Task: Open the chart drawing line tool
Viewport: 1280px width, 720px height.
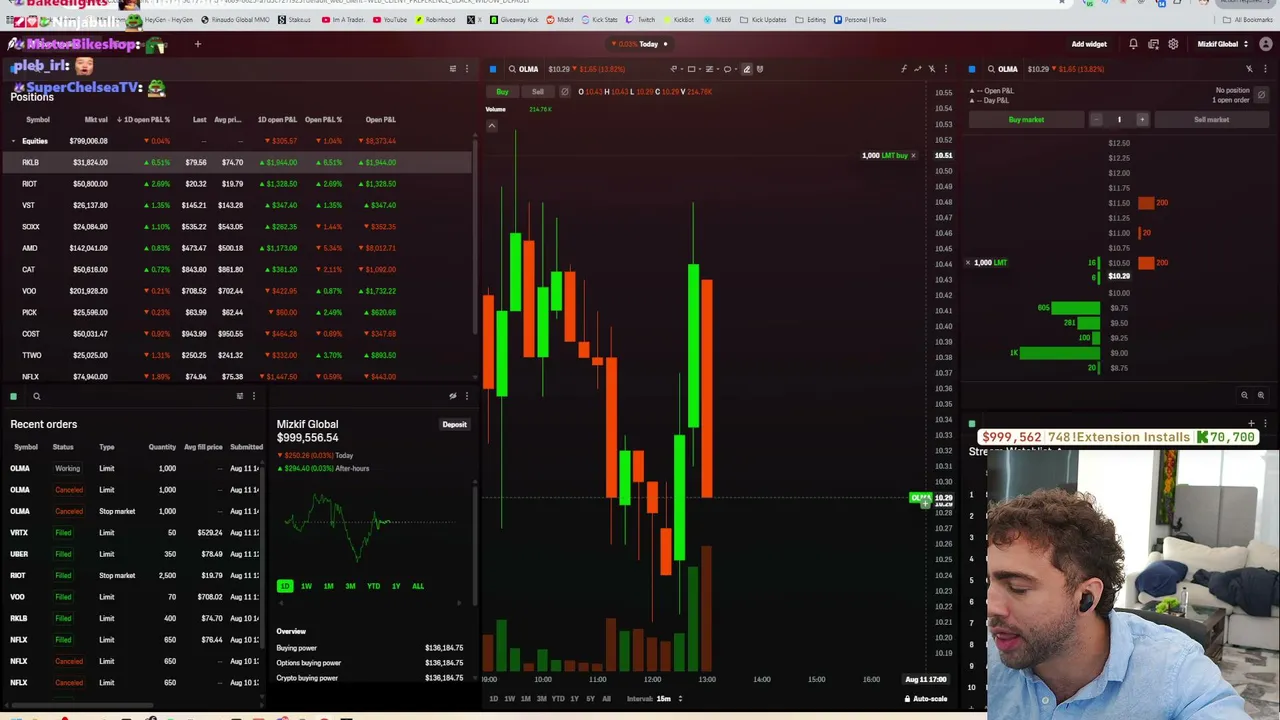Action: 673,69
